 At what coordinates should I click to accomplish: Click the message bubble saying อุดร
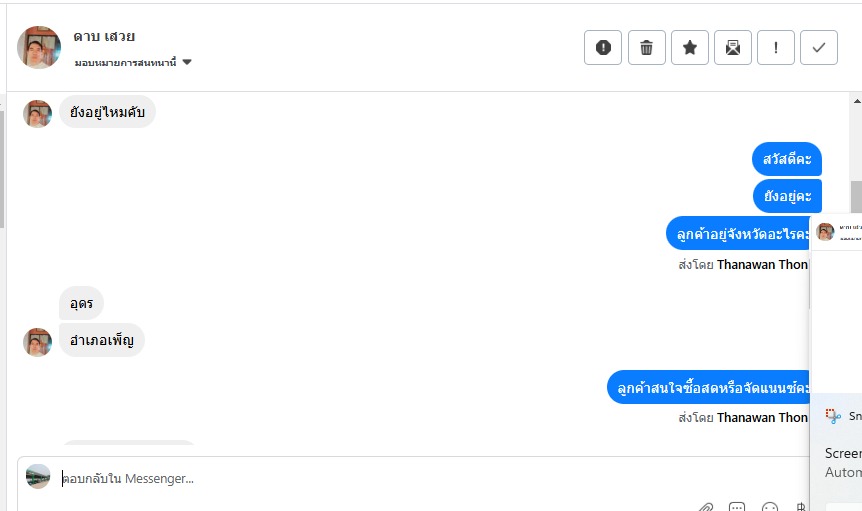(x=81, y=302)
